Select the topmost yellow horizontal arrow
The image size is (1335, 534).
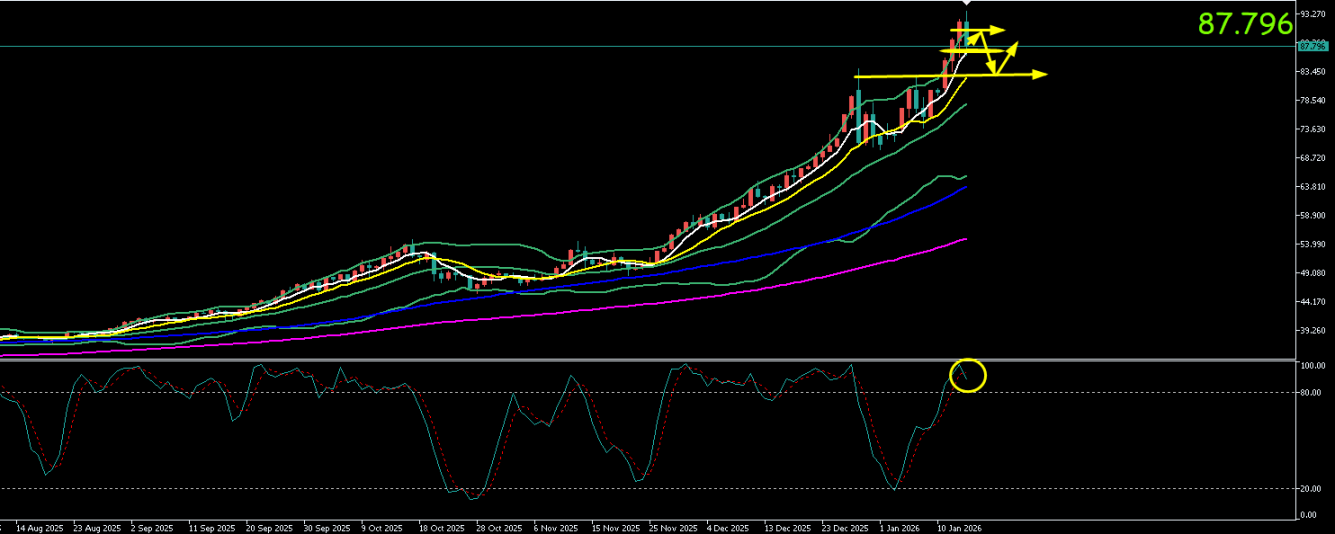(x=980, y=30)
